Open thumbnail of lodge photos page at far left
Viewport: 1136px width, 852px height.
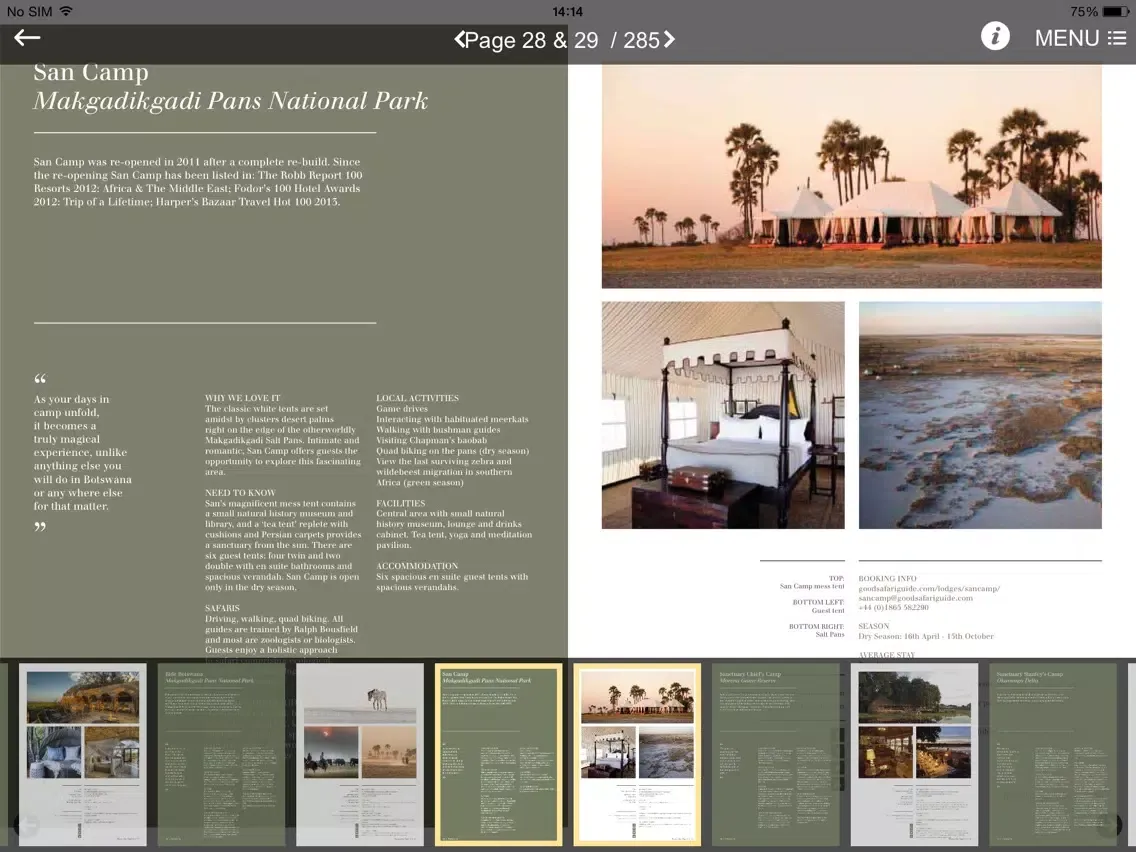point(83,754)
